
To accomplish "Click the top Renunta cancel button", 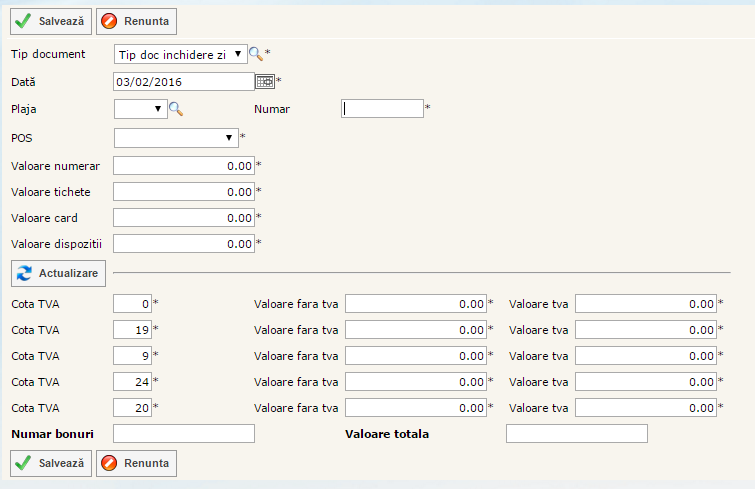I will 137,20.
